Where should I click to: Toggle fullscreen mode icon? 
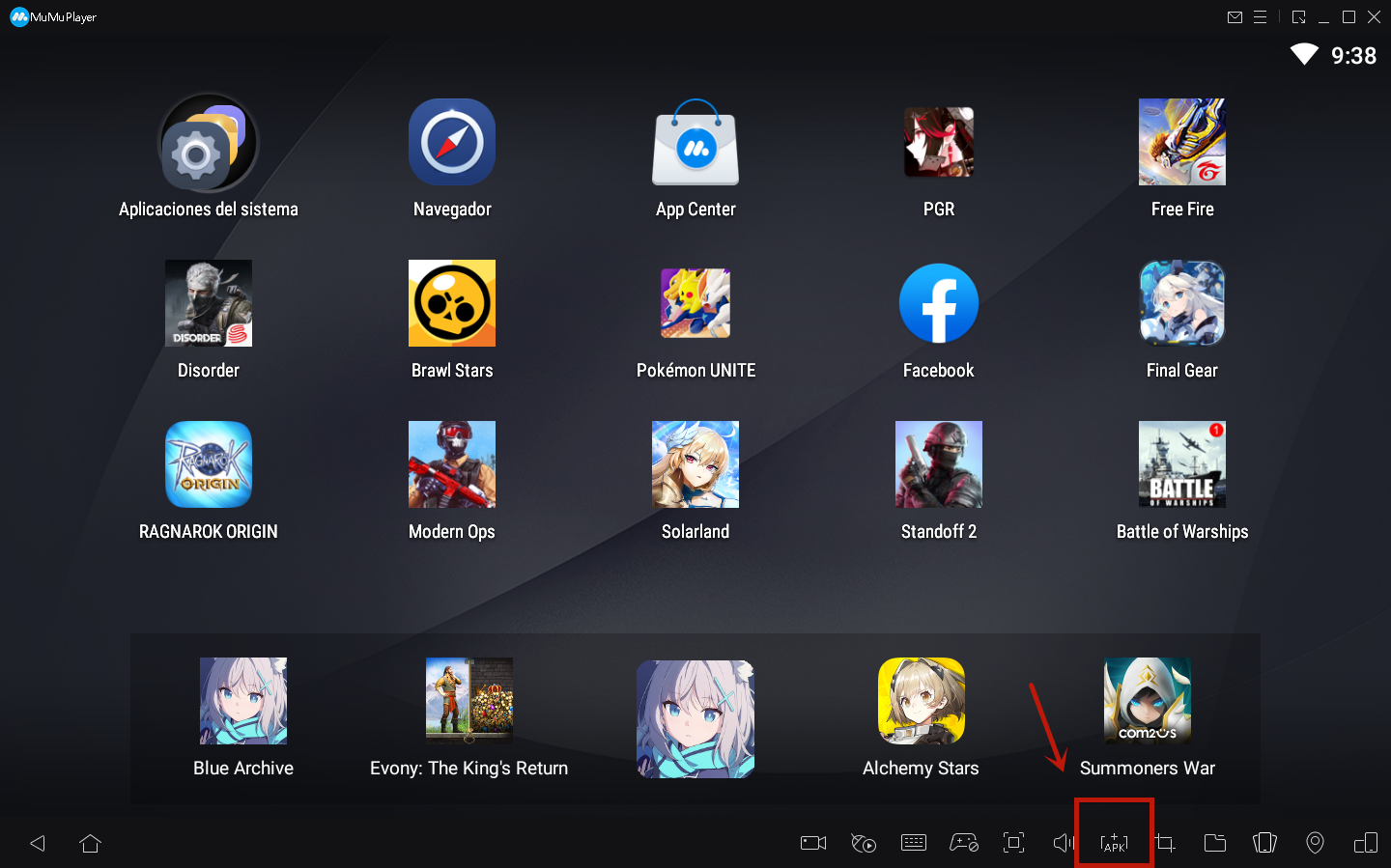click(1014, 843)
